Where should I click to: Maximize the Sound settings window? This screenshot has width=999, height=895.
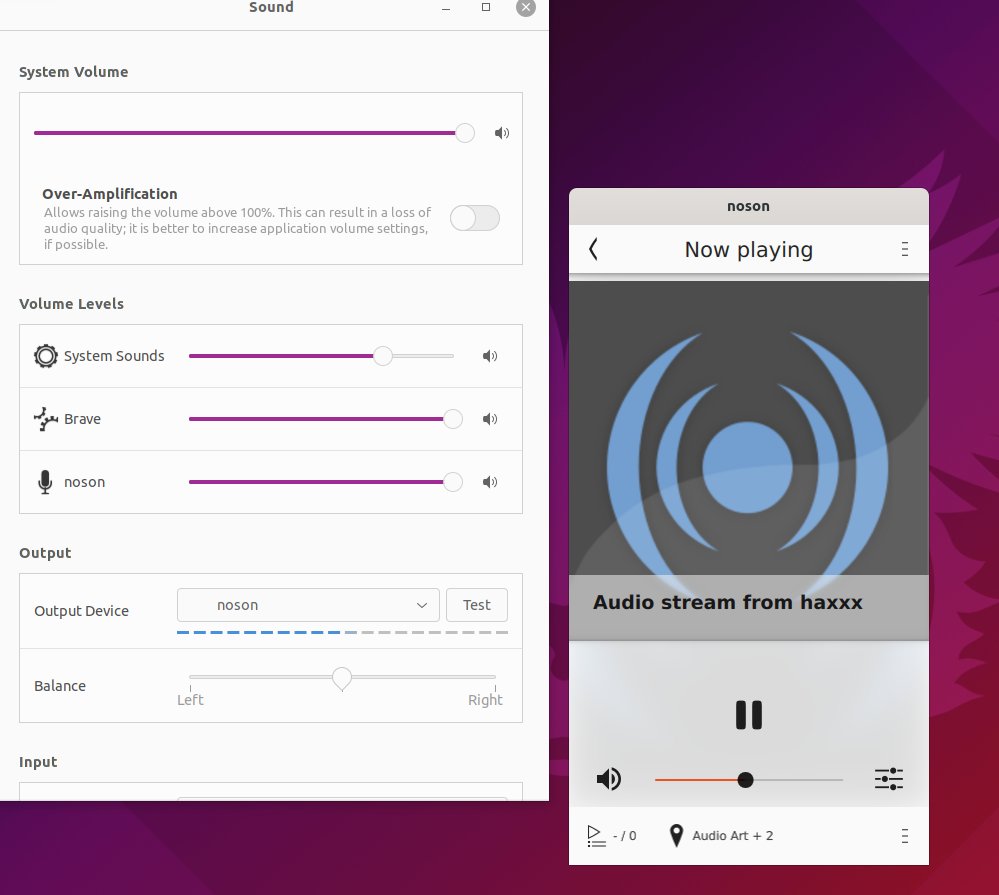pos(486,7)
